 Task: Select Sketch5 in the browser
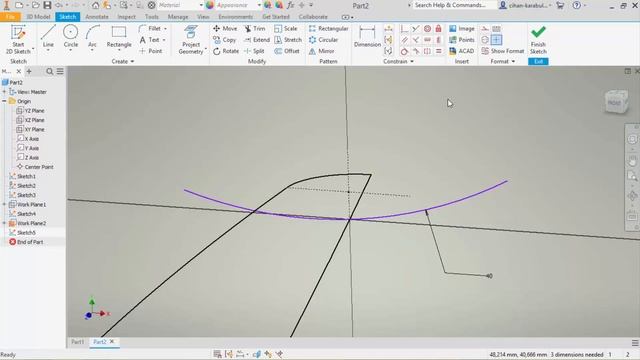click(27, 233)
